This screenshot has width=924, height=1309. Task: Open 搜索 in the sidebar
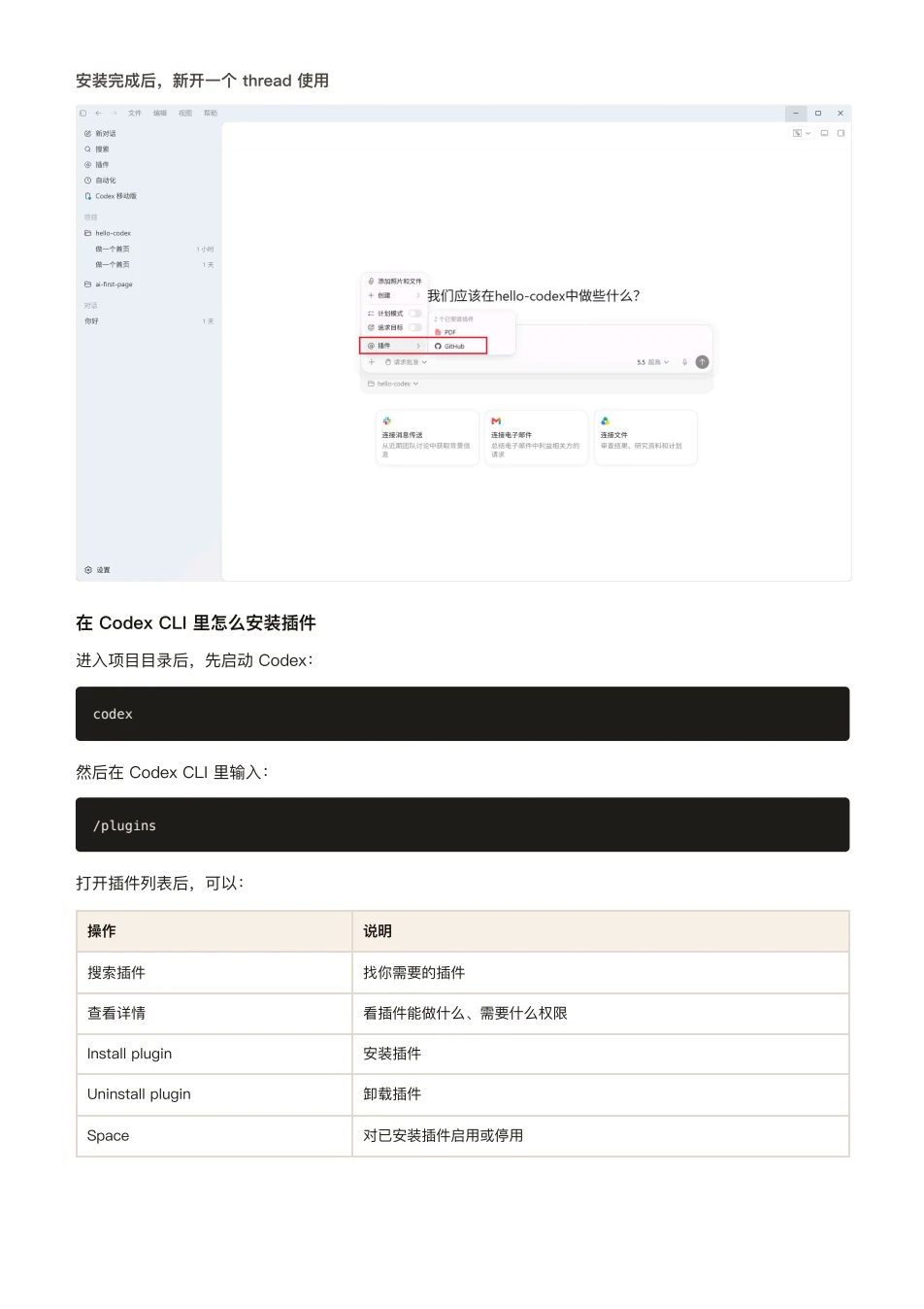(x=97, y=150)
